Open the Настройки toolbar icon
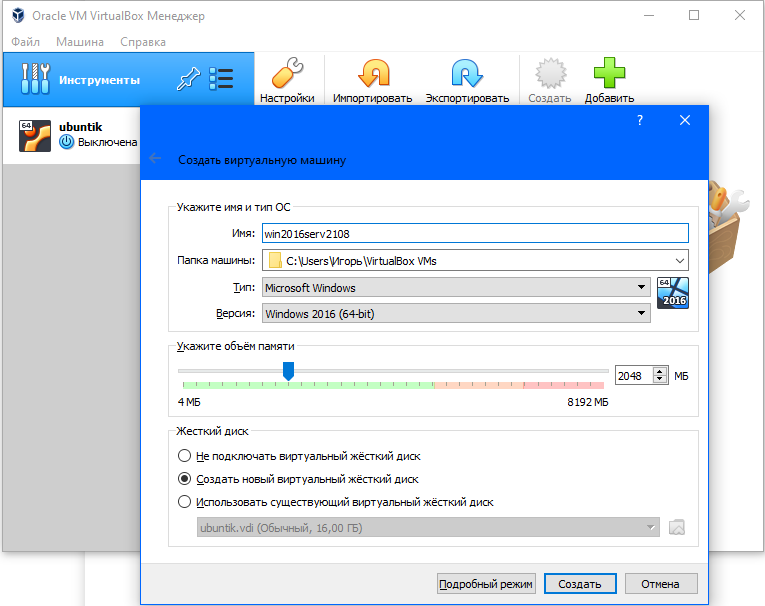Screen dimensions: 765x606 click(287, 73)
